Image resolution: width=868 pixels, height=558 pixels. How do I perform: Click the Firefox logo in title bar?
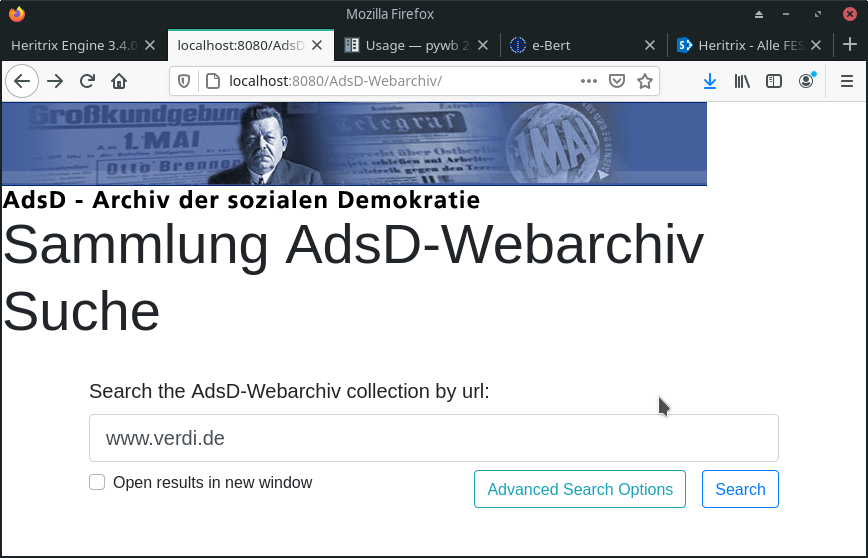pos(17,14)
